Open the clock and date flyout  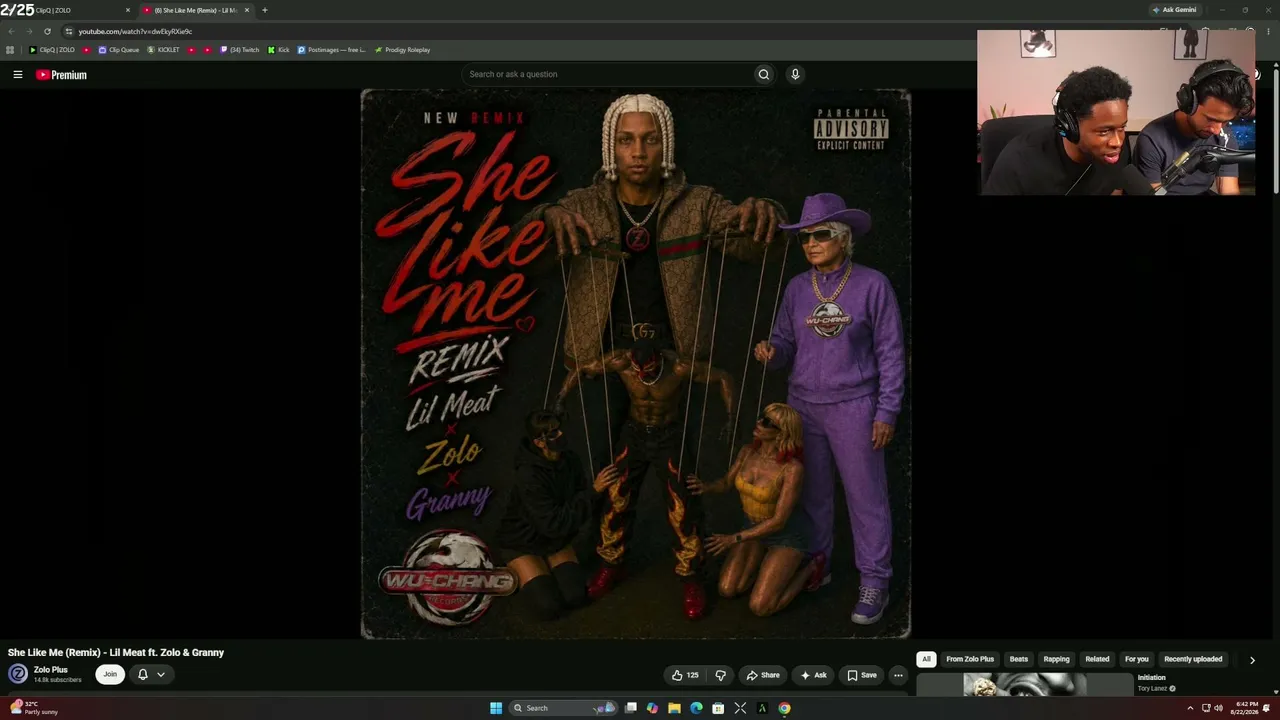tap(1246, 708)
